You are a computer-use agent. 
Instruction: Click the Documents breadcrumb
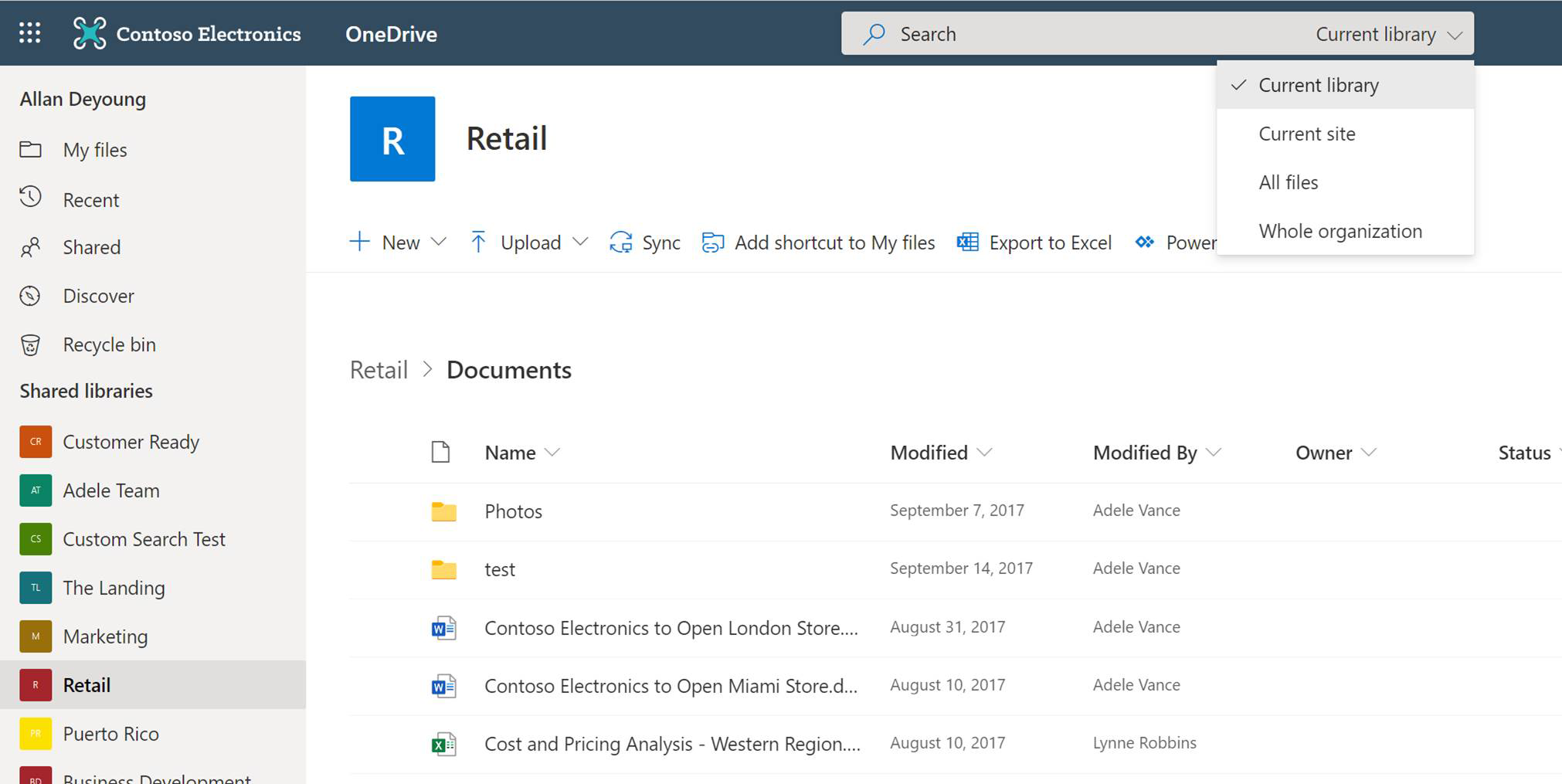pos(509,370)
